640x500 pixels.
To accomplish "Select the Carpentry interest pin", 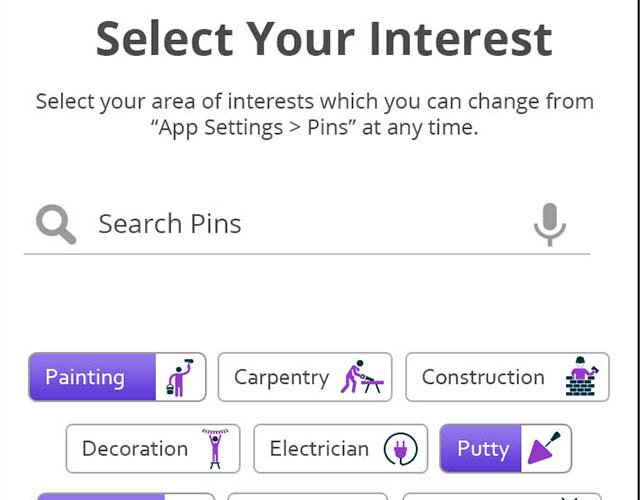I will click(281, 377).
